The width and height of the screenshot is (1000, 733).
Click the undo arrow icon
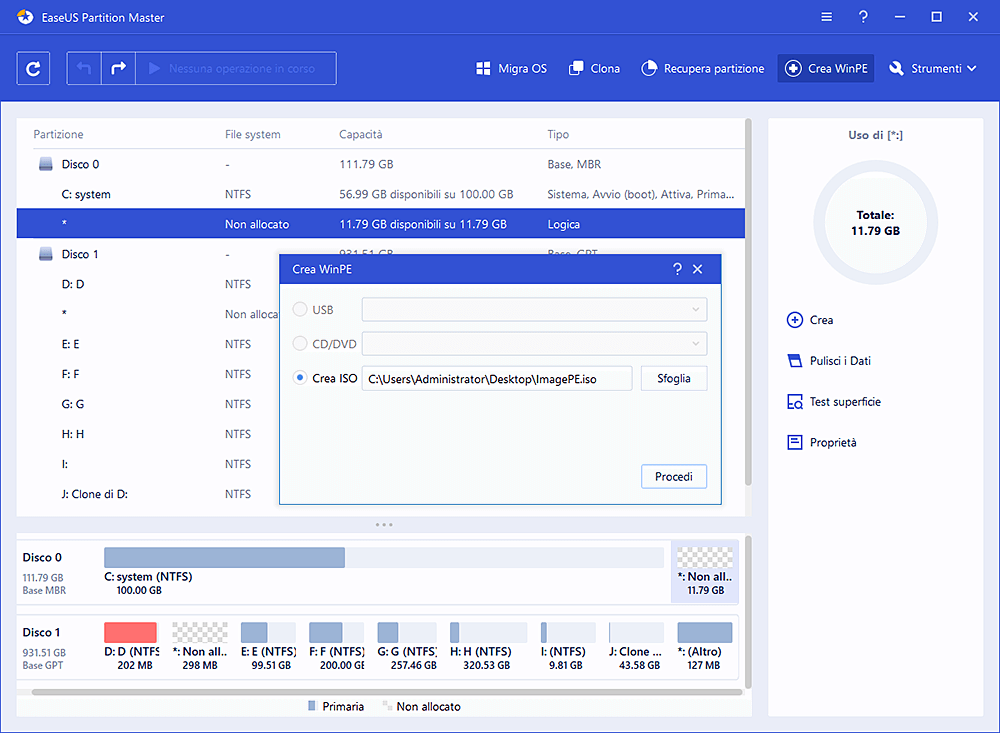[x=84, y=69]
